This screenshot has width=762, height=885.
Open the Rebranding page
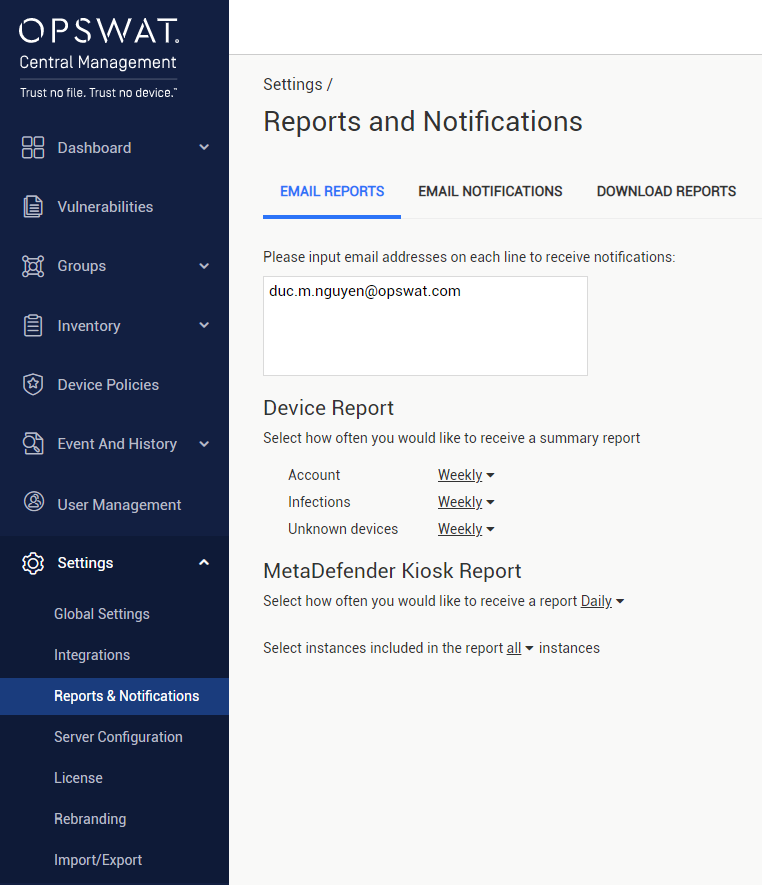click(90, 819)
